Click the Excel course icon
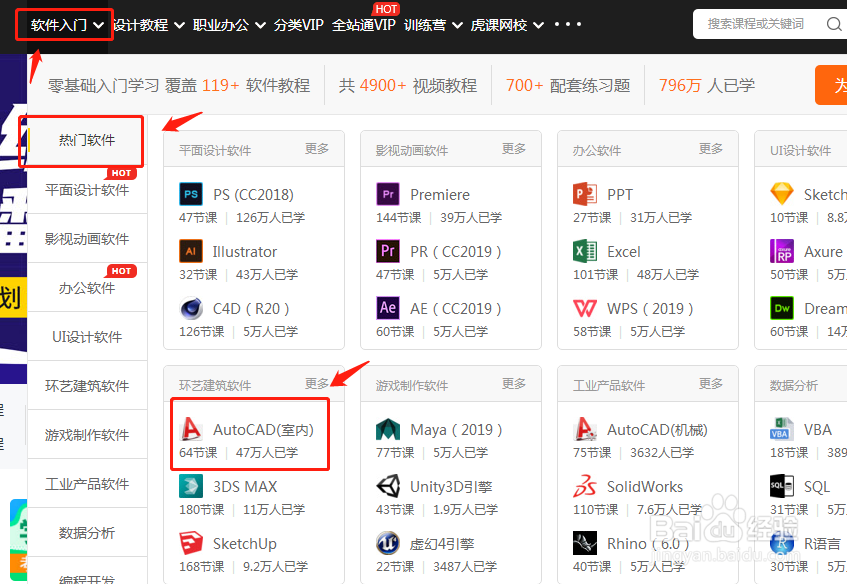Image resolution: width=847 pixels, height=584 pixels. (x=585, y=251)
